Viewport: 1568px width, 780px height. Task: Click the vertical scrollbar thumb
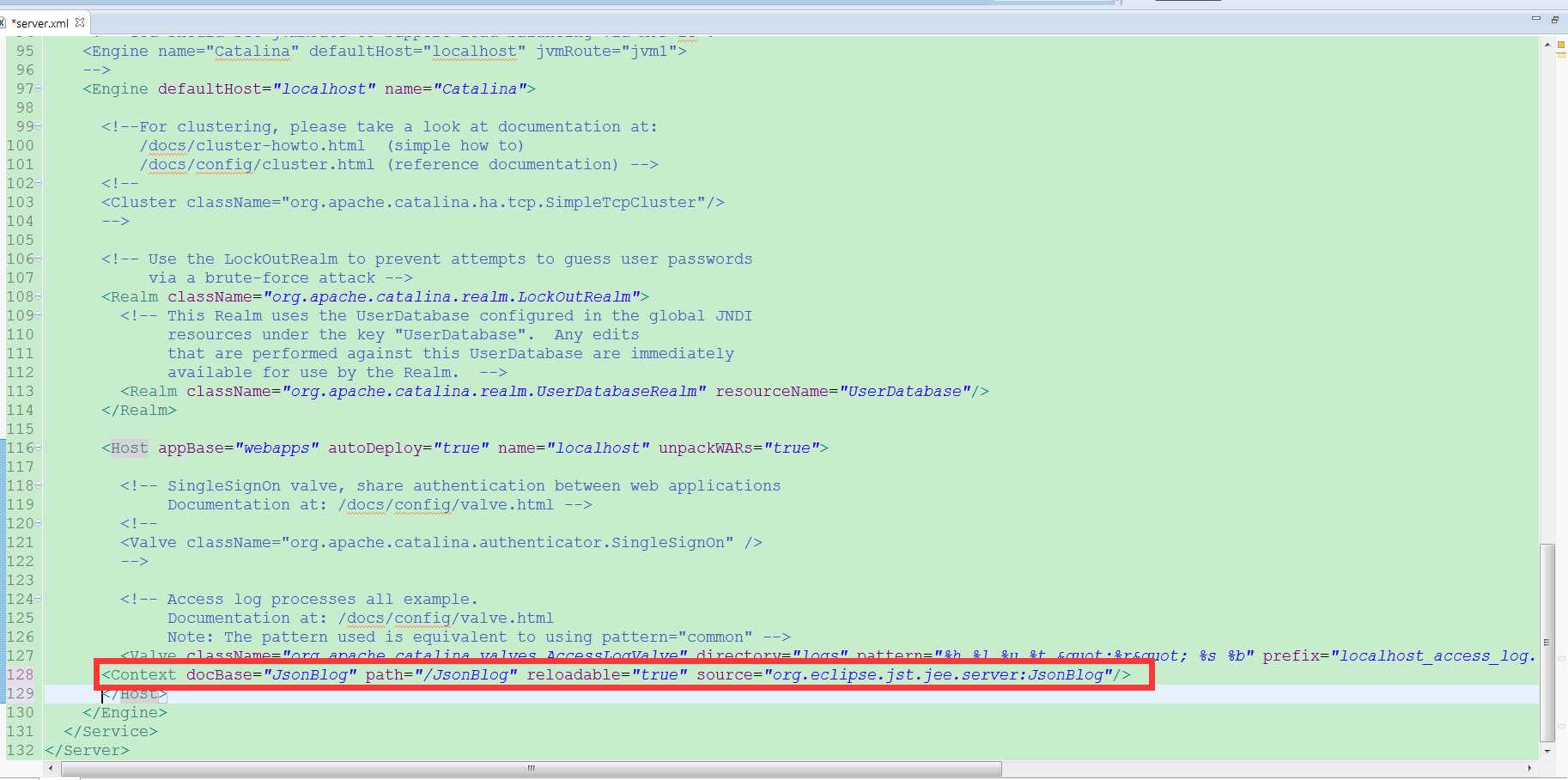(1547, 642)
